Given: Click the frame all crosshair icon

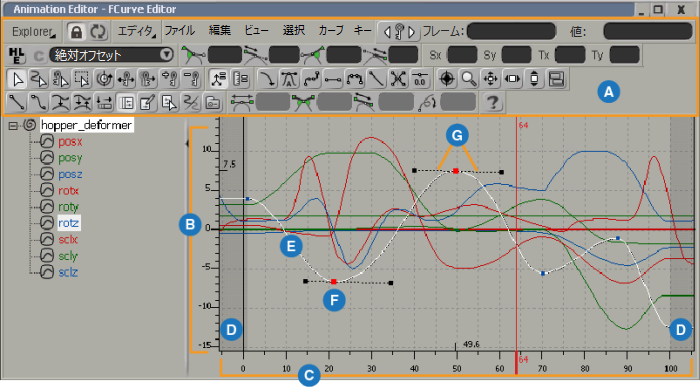Looking at the screenshot, I should 447,79.
